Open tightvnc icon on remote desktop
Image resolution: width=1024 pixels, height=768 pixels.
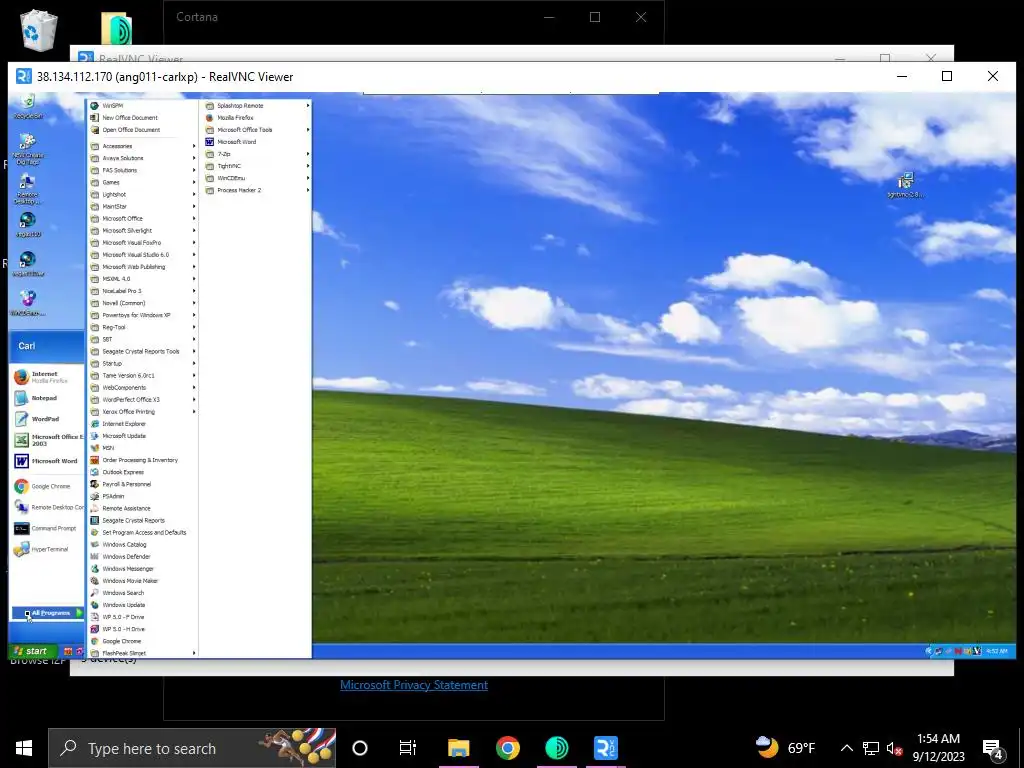pyautogui.click(x=905, y=185)
